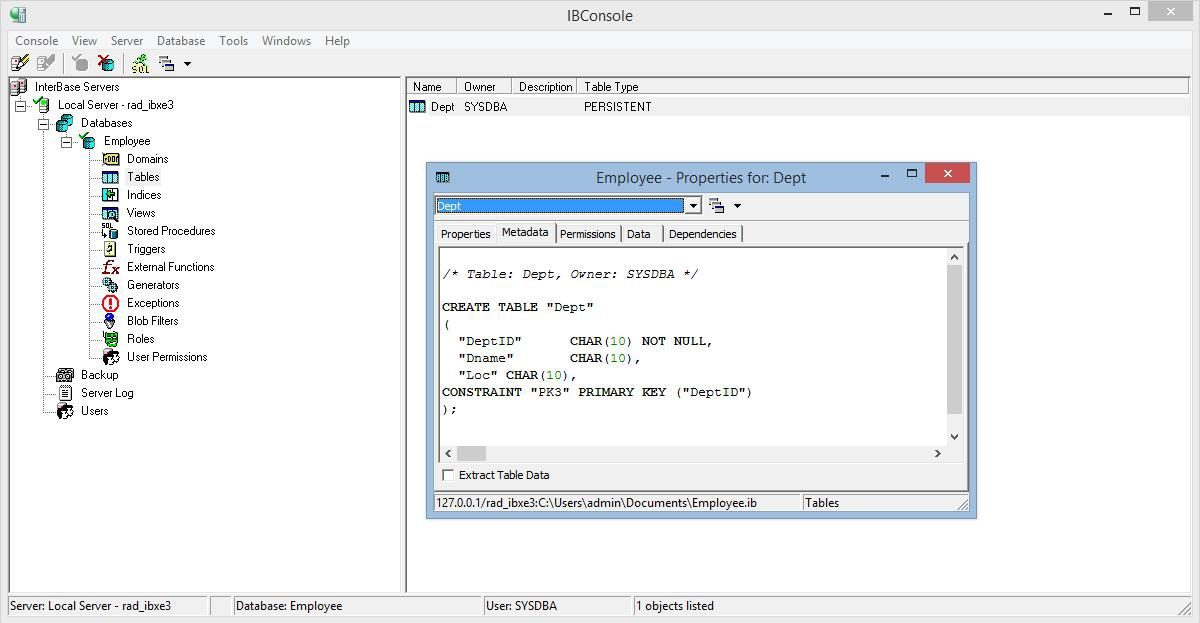
Task: Click the Description column header
Action: coord(545,87)
